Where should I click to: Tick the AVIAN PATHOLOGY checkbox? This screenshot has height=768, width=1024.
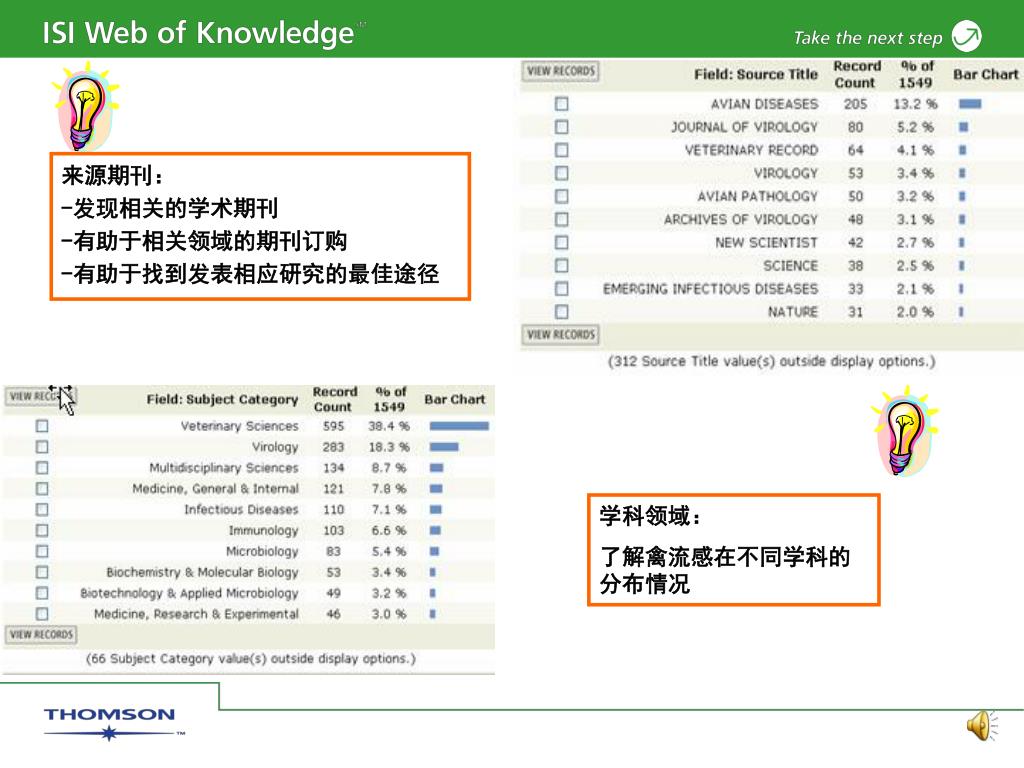coord(562,196)
